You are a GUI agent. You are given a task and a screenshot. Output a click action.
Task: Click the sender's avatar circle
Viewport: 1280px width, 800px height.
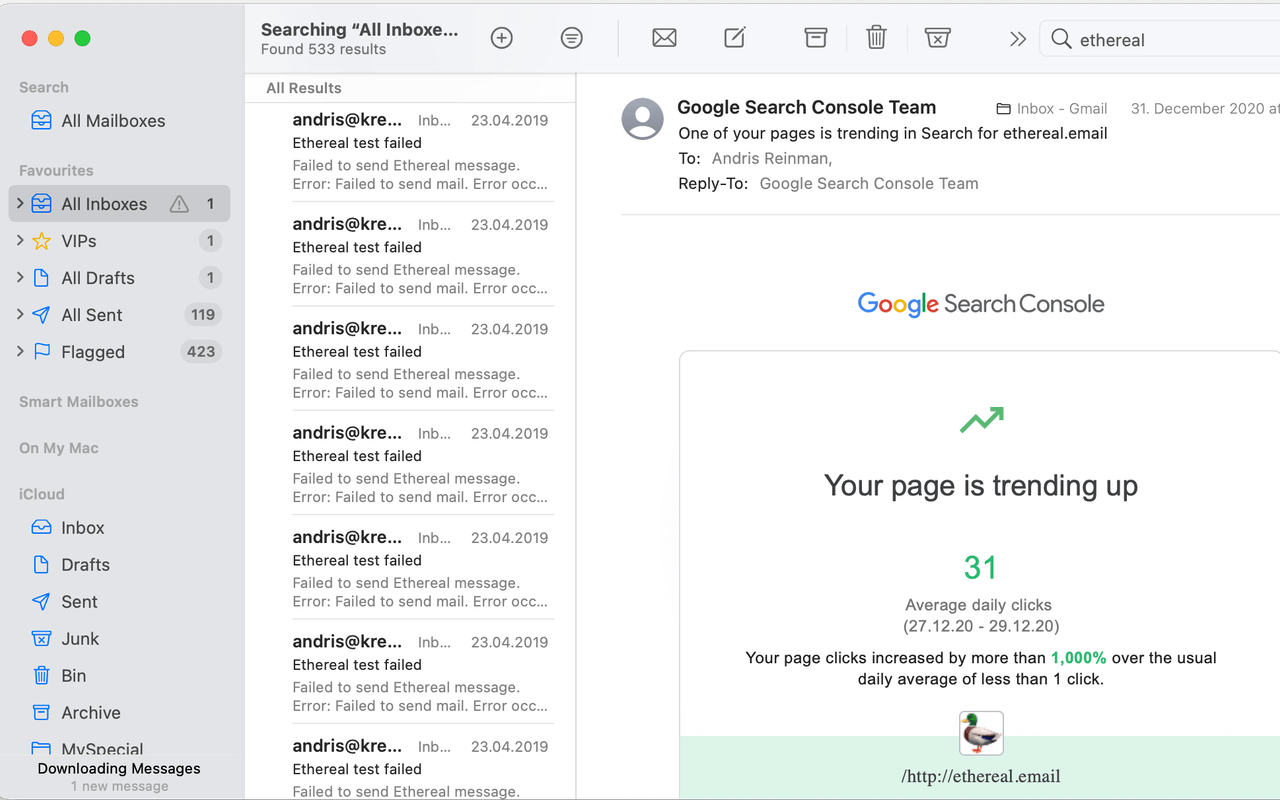click(x=642, y=120)
